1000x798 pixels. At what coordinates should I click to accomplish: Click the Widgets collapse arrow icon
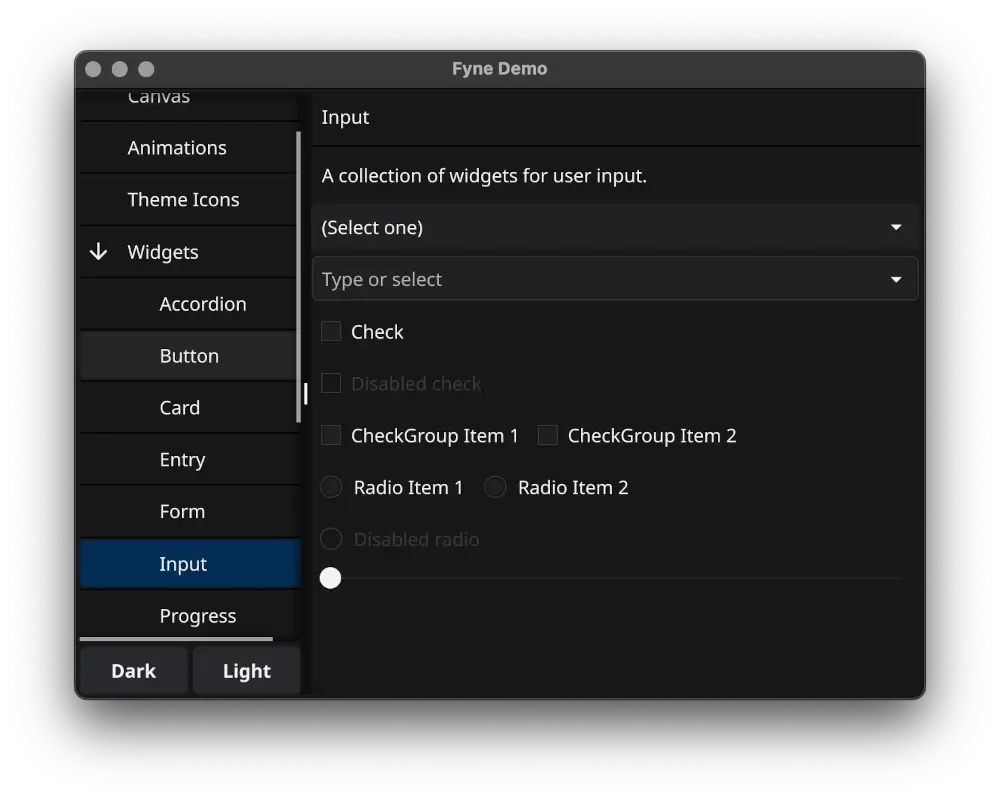97,252
